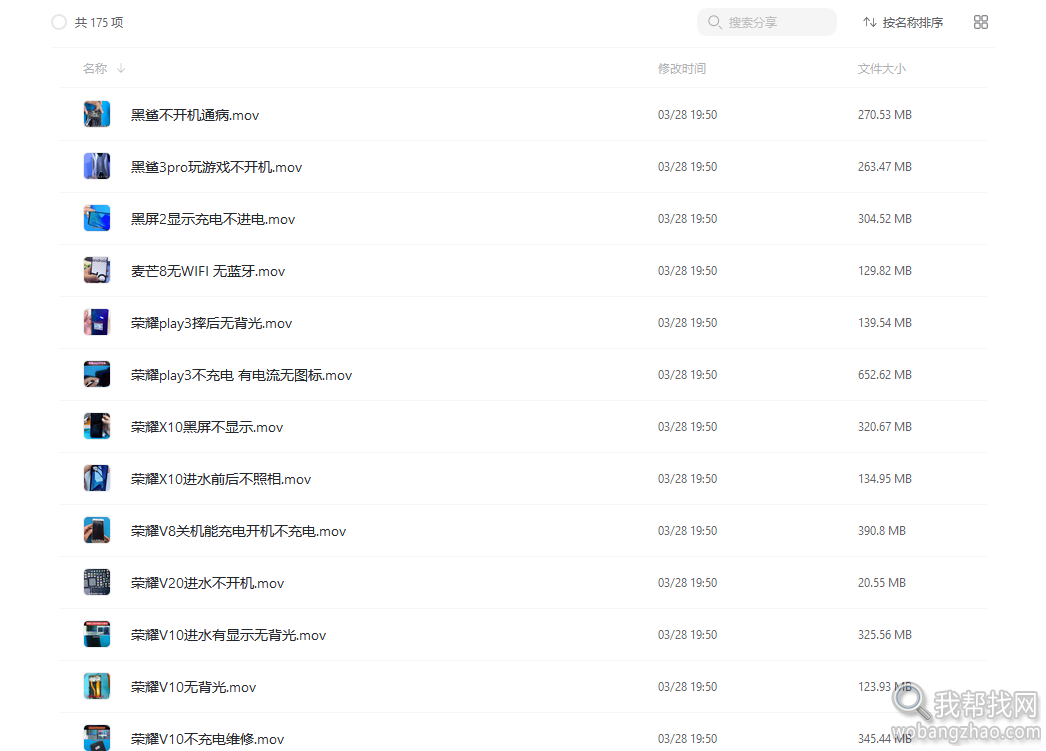Click size value 304.52 MB
This screenshot has width=1046, height=751.
(885, 219)
